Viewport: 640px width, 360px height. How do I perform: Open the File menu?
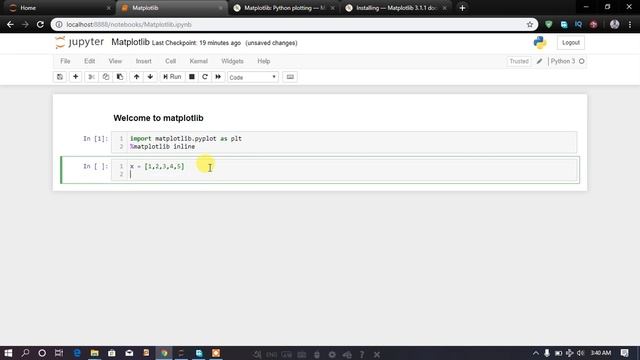click(x=65, y=61)
